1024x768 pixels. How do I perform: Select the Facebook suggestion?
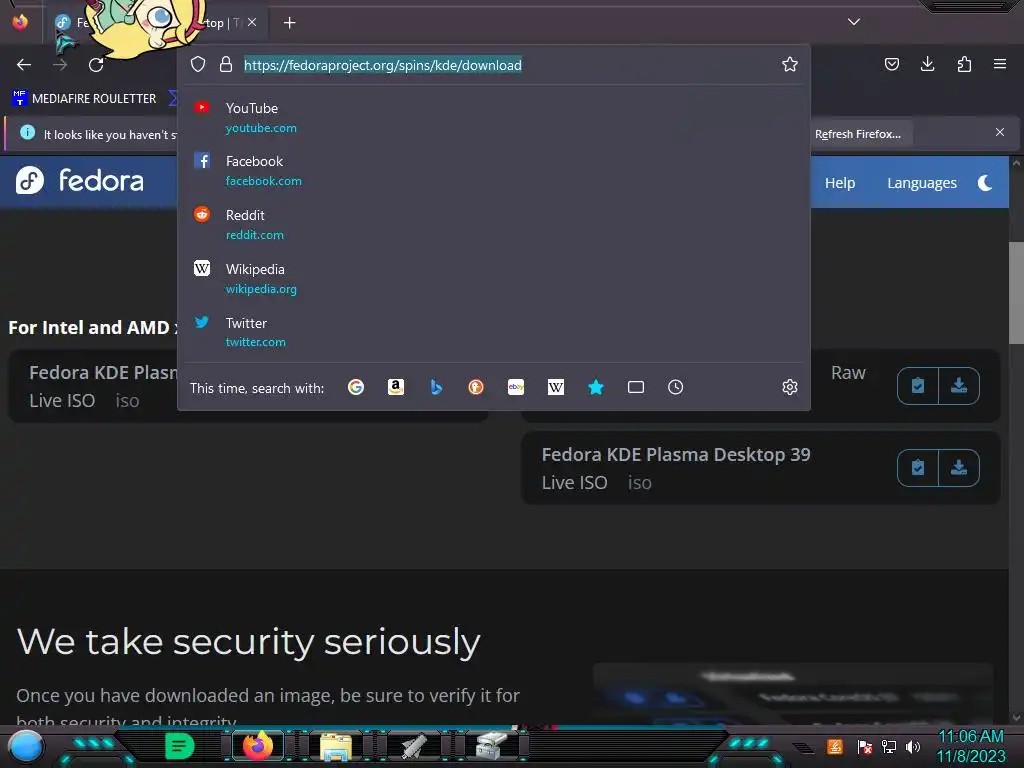(494, 170)
